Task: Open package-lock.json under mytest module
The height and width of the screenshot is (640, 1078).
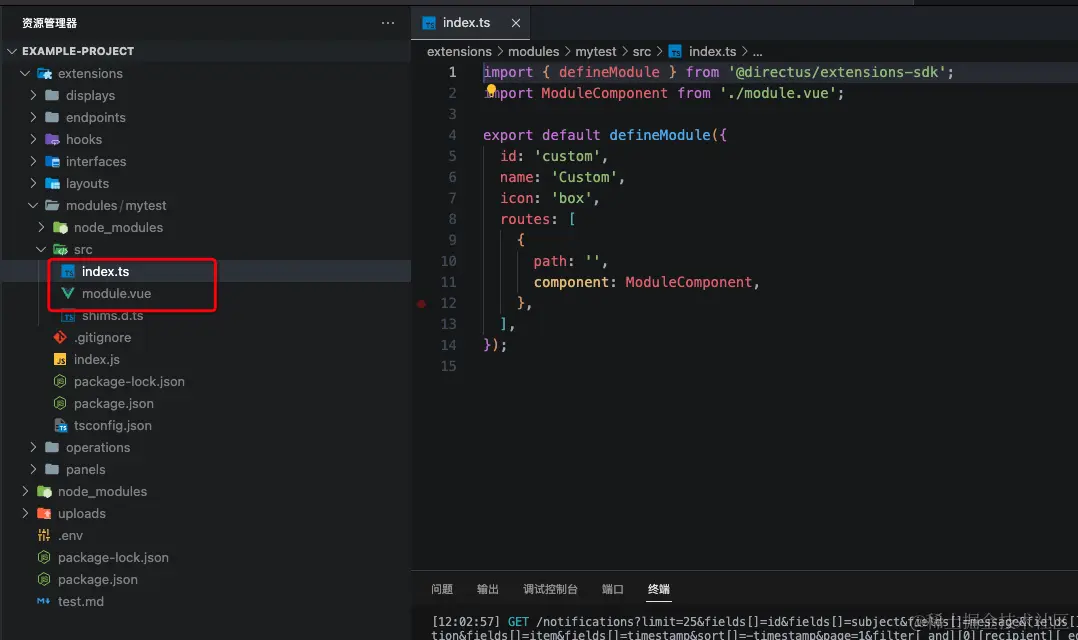Action: point(129,382)
